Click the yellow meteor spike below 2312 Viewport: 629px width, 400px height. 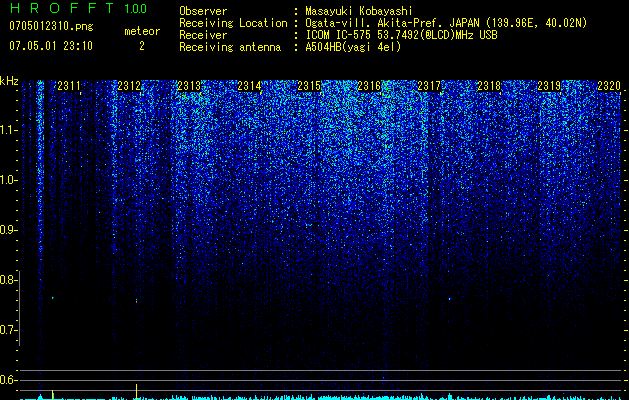point(136,392)
